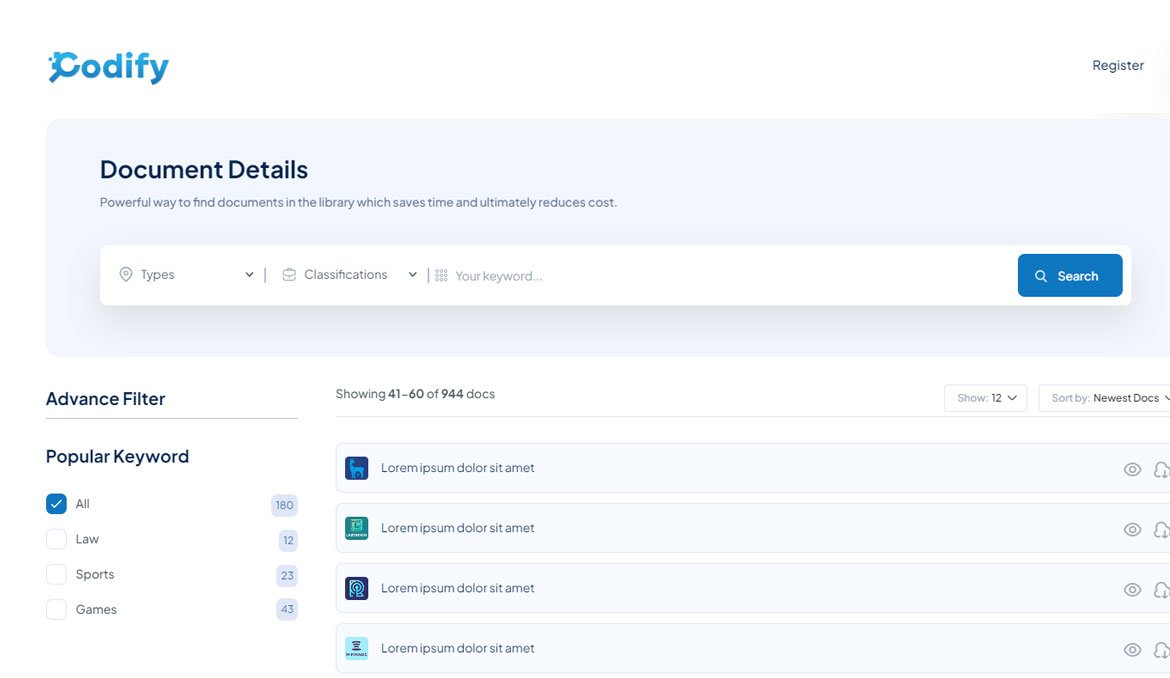Change the Show: 12 results dropdown
This screenshot has width=1170, height=678.
tap(985, 398)
